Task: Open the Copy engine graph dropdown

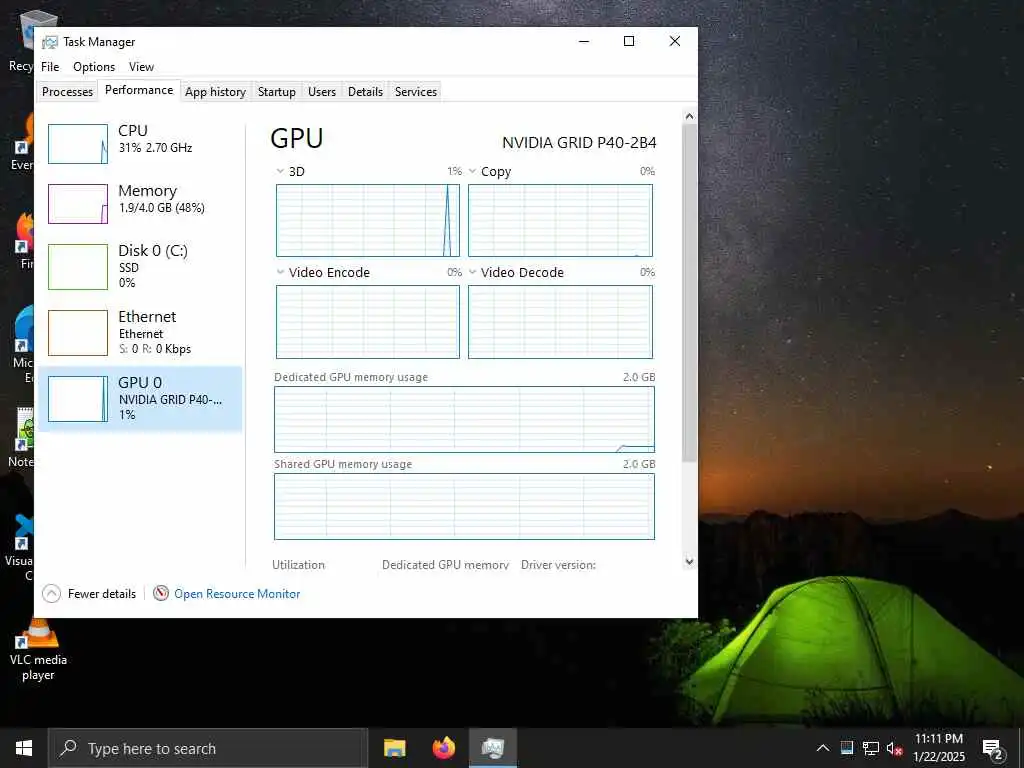Action: pos(472,171)
